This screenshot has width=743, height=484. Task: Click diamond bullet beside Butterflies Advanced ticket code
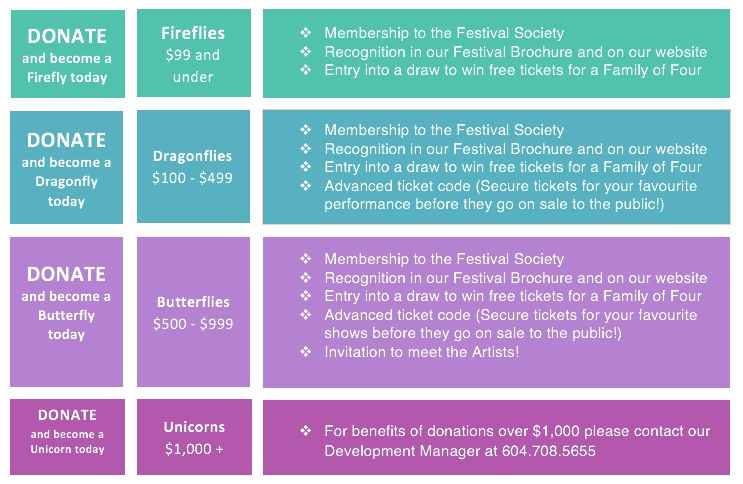pos(306,314)
